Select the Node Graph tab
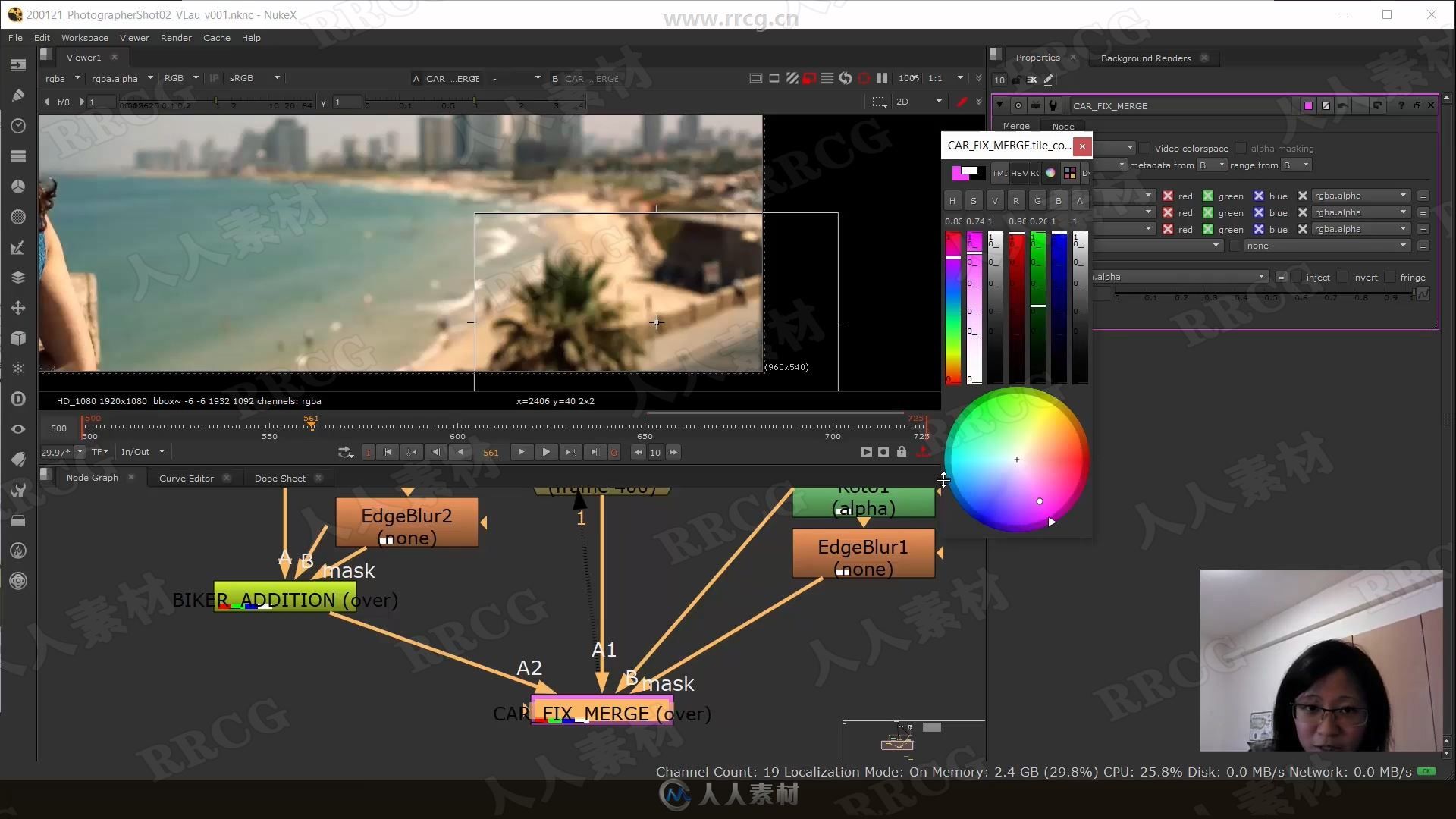Viewport: 1456px width, 819px height. tap(91, 477)
